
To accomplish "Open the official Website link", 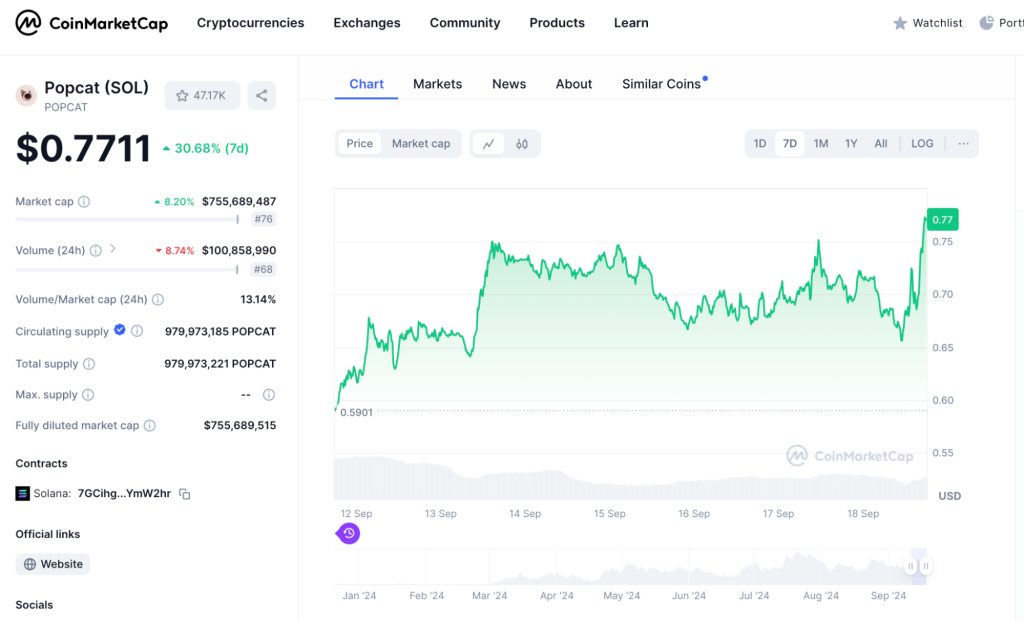I will click(53, 564).
